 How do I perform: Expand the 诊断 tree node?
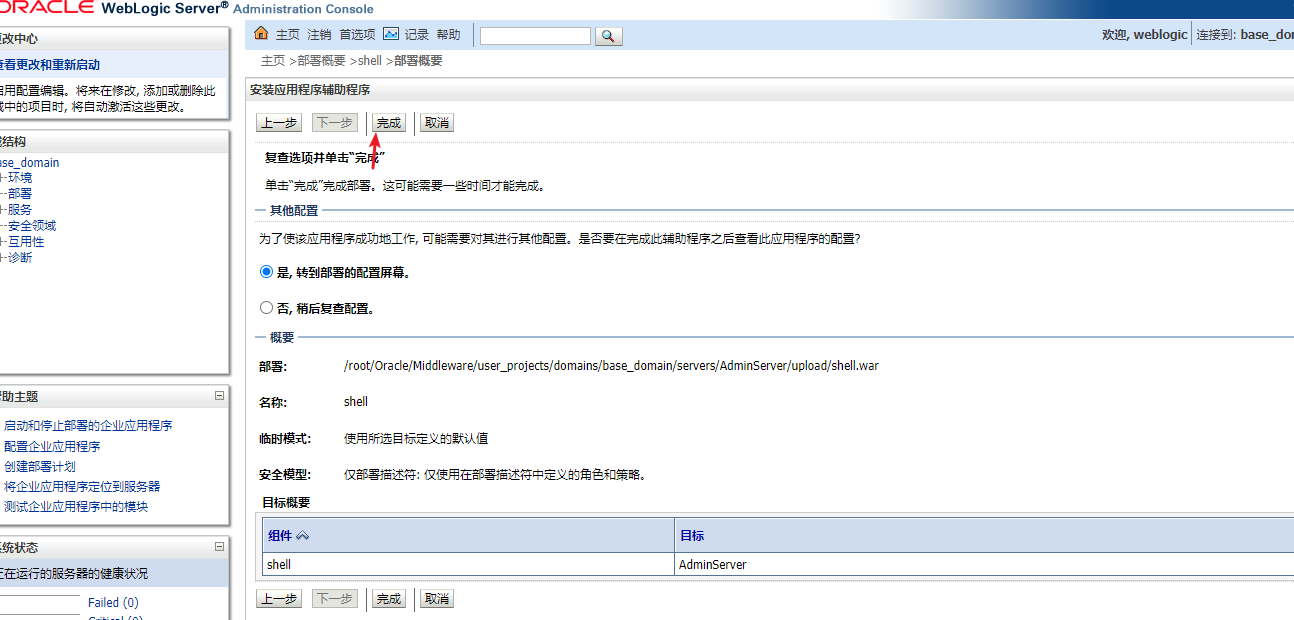(x=3, y=258)
